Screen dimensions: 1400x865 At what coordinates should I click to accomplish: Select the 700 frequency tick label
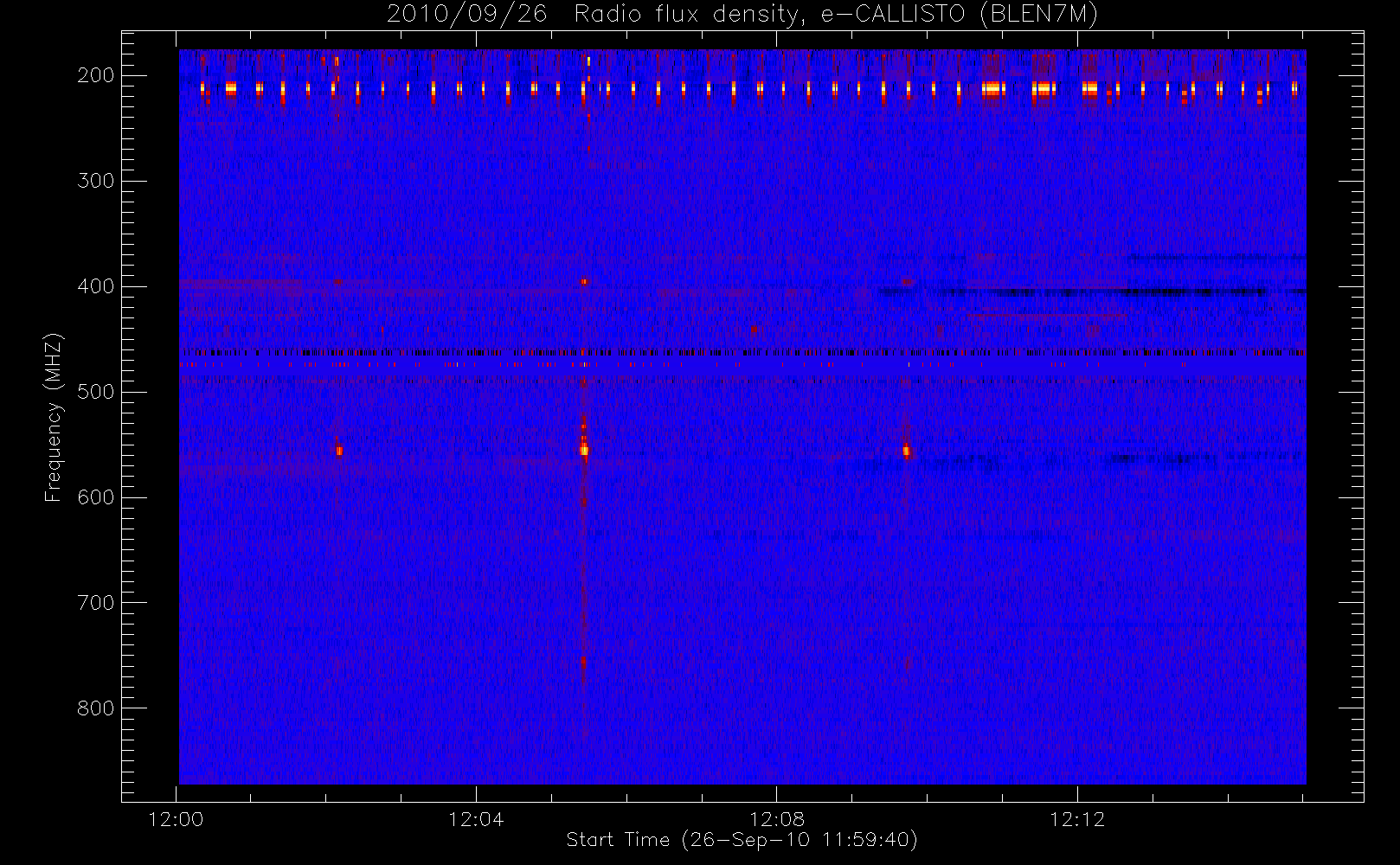pyautogui.click(x=96, y=603)
